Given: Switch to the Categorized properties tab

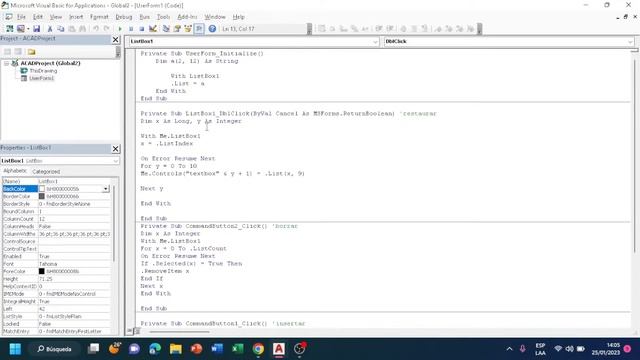Looking at the screenshot, I should pyautogui.click(x=46, y=171).
